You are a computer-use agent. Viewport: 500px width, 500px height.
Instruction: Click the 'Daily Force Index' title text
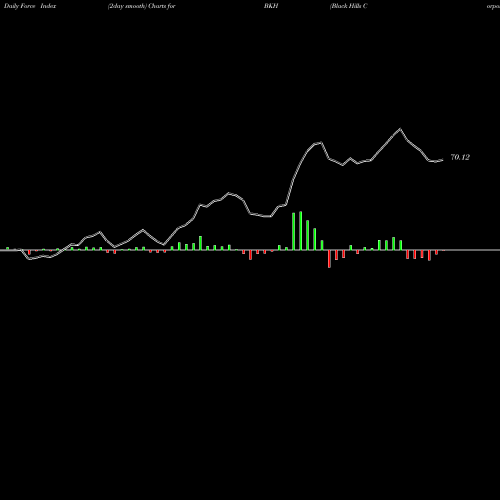coord(30,6)
